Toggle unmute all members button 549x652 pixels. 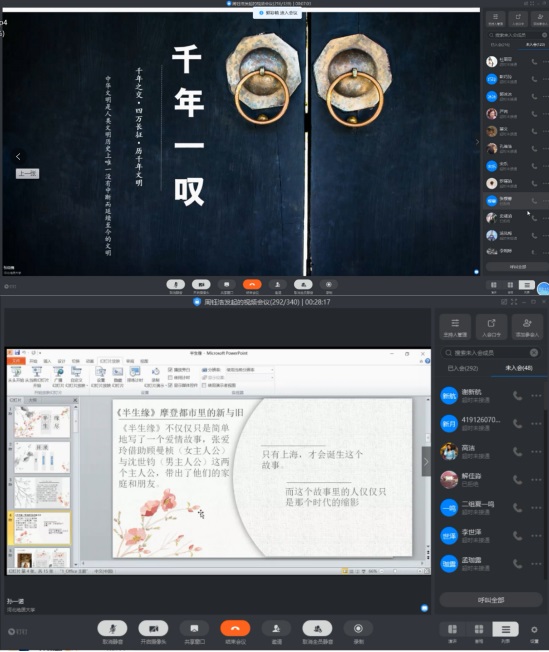coord(317,628)
